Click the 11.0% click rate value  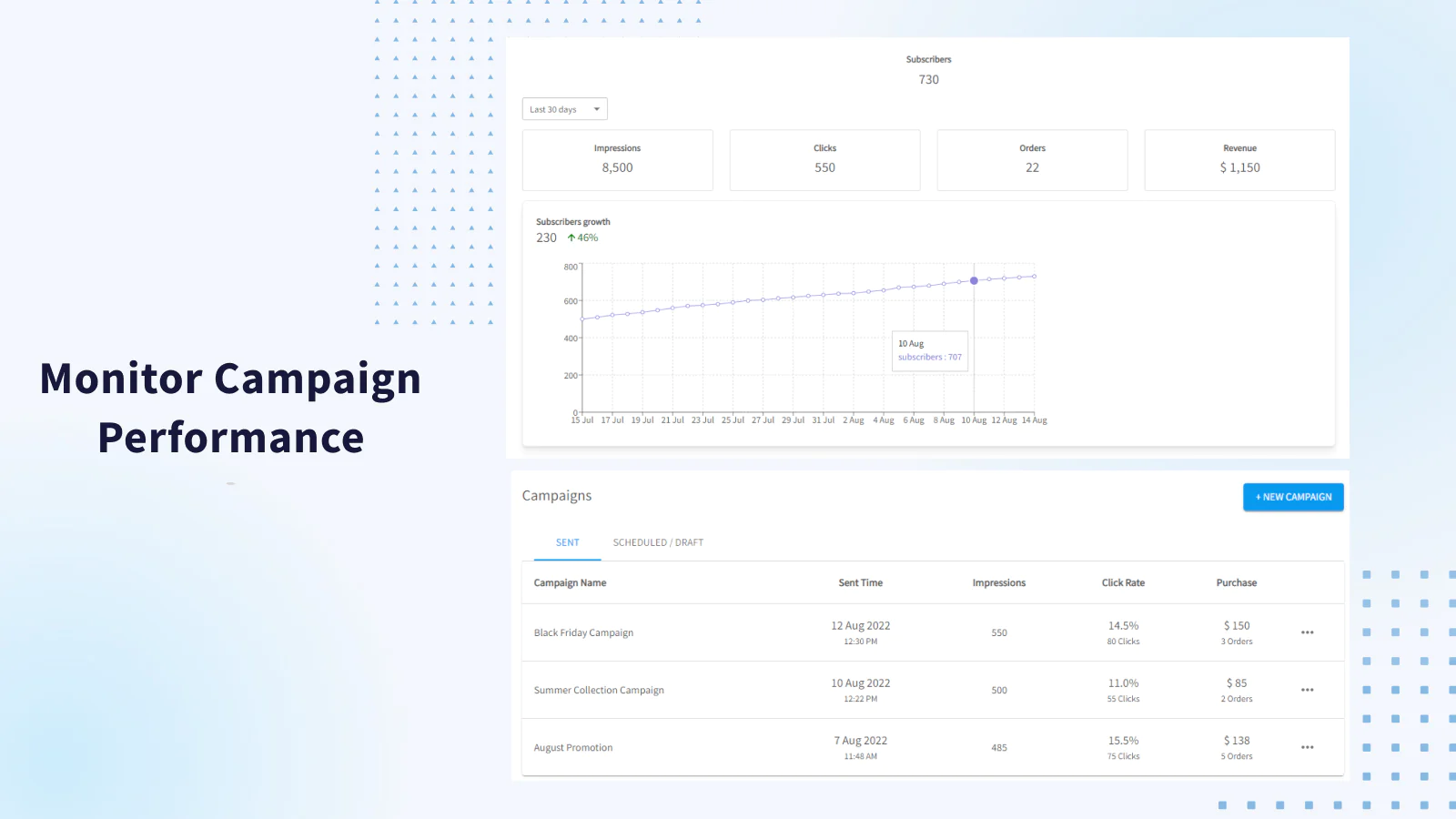pyautogui.click(x=1123, y=682)
